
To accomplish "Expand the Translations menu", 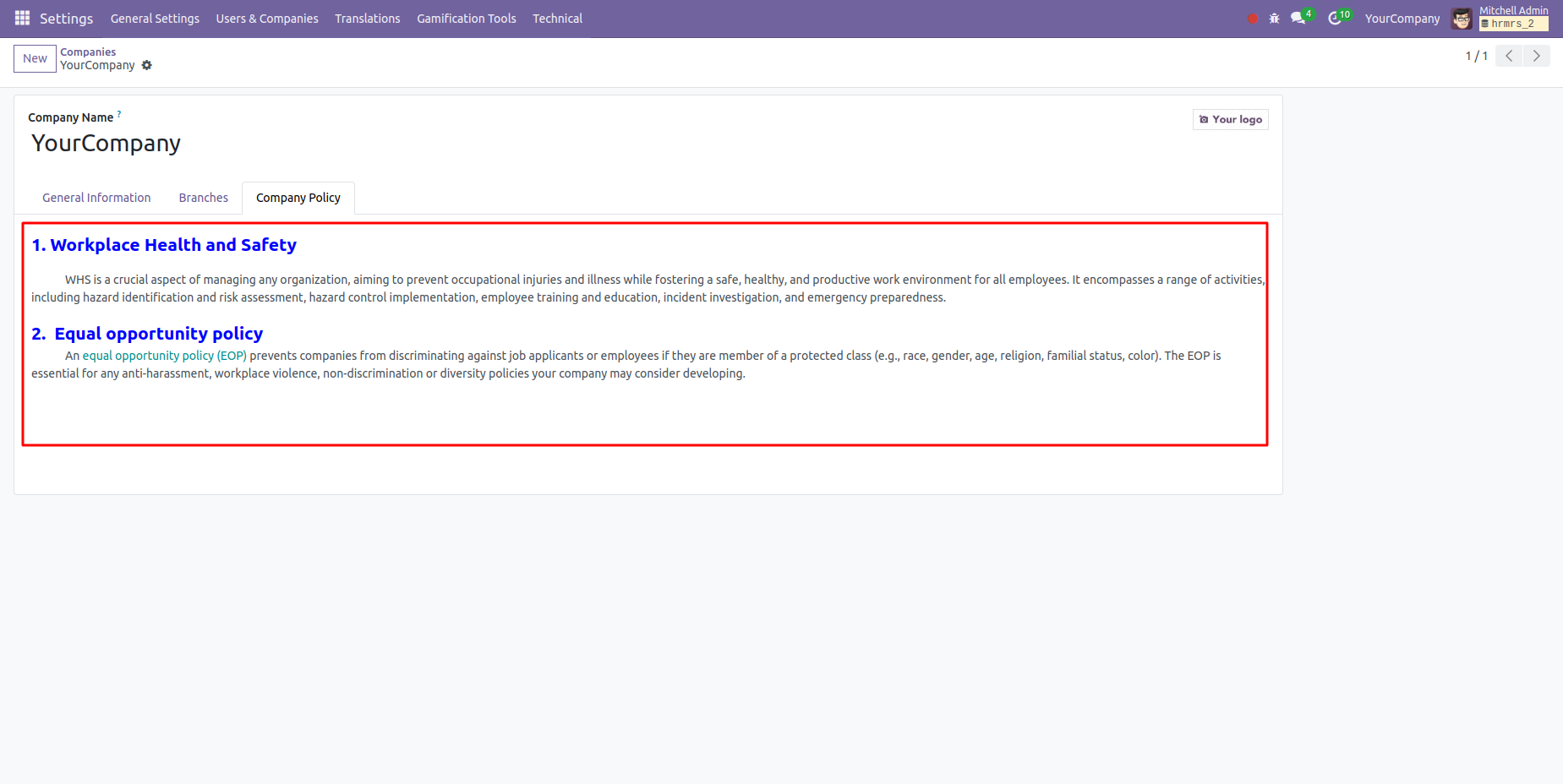I will tap(367, 19).
